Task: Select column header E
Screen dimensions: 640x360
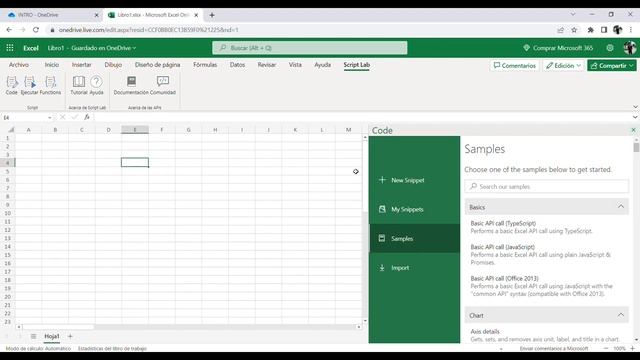Action: pyautogui.click(x=135, y=130)
